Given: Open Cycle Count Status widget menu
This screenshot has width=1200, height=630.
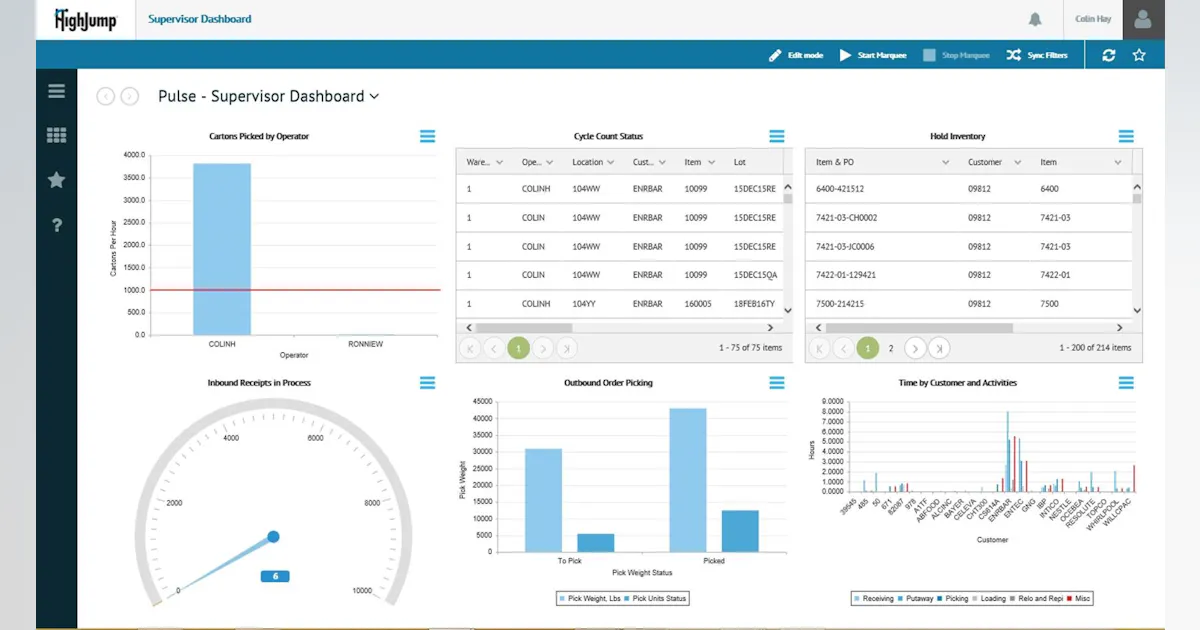Looking at the screenshot, I should pyautogui.click(x=777, y=136).
